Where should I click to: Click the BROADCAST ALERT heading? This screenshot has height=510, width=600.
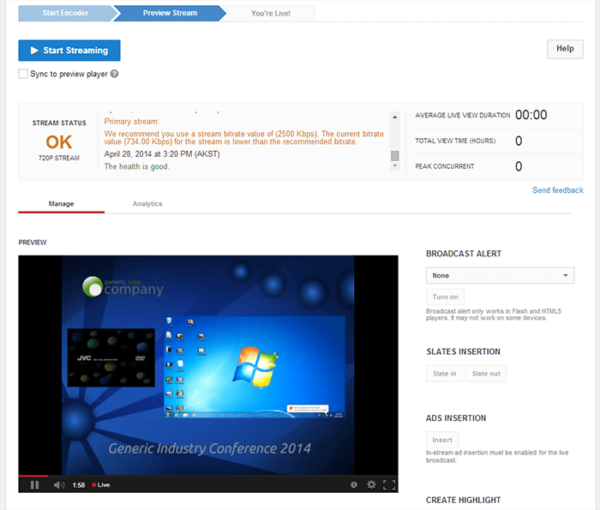point(463,254)
